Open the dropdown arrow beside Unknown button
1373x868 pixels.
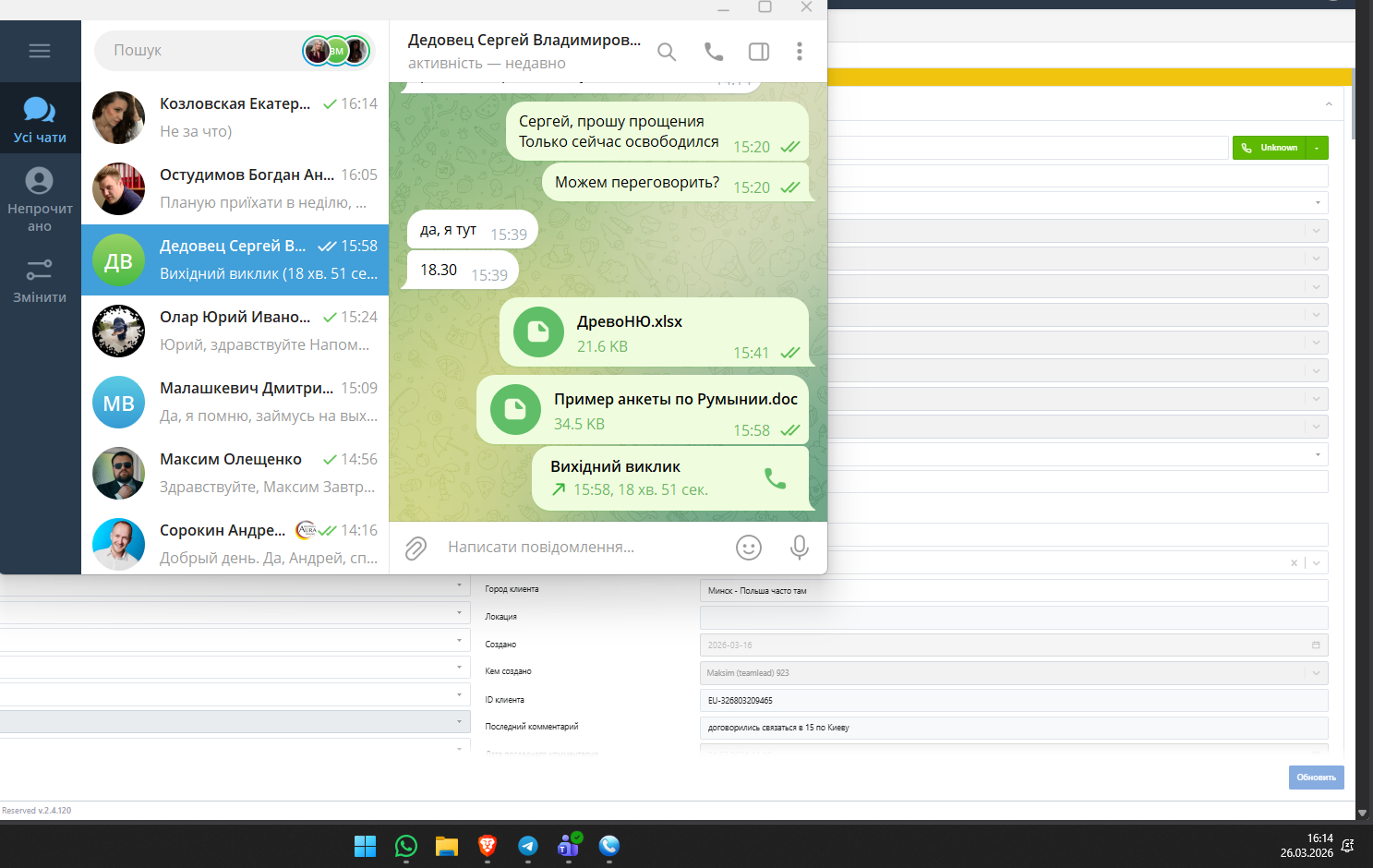pos(1318,148)
